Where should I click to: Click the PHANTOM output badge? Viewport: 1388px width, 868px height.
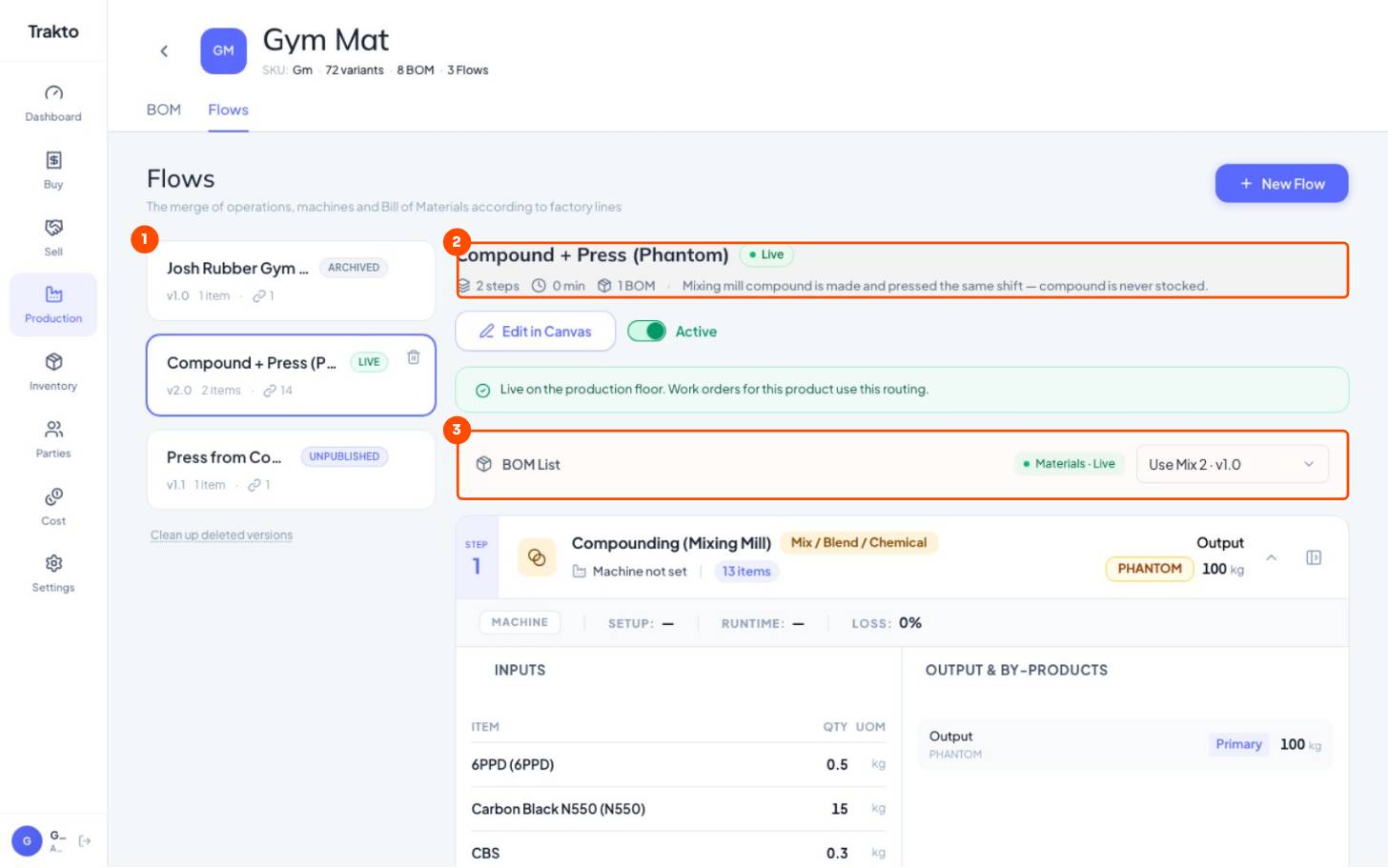(x=1150, y=569)
